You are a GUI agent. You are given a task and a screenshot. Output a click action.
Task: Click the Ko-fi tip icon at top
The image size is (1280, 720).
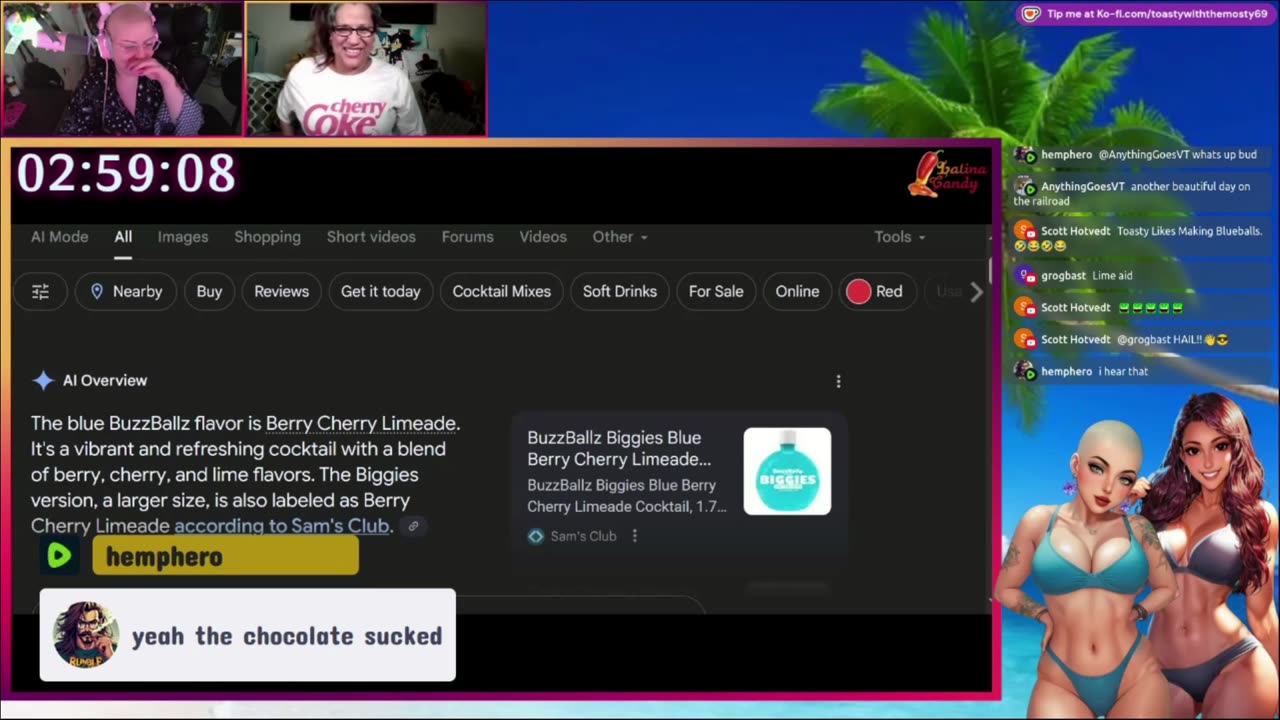coord(1031,14)
